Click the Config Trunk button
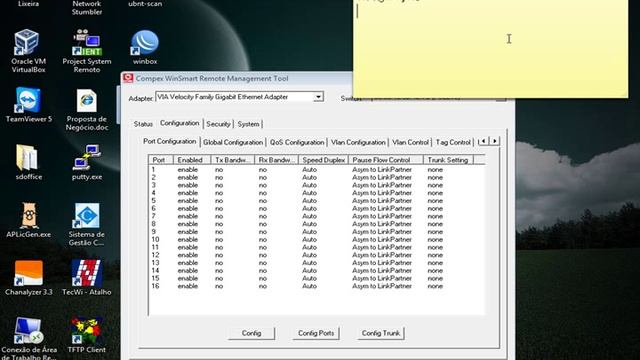This screenshot has height=360, width=640. pos(381,333)
